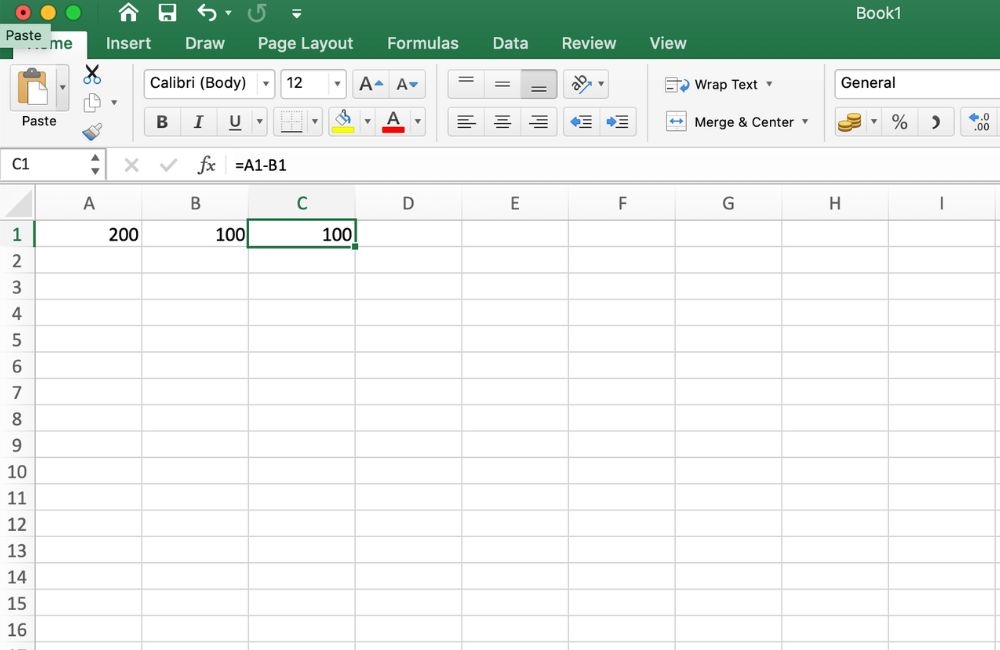Open the Formulas tab

tap(423, 43)
